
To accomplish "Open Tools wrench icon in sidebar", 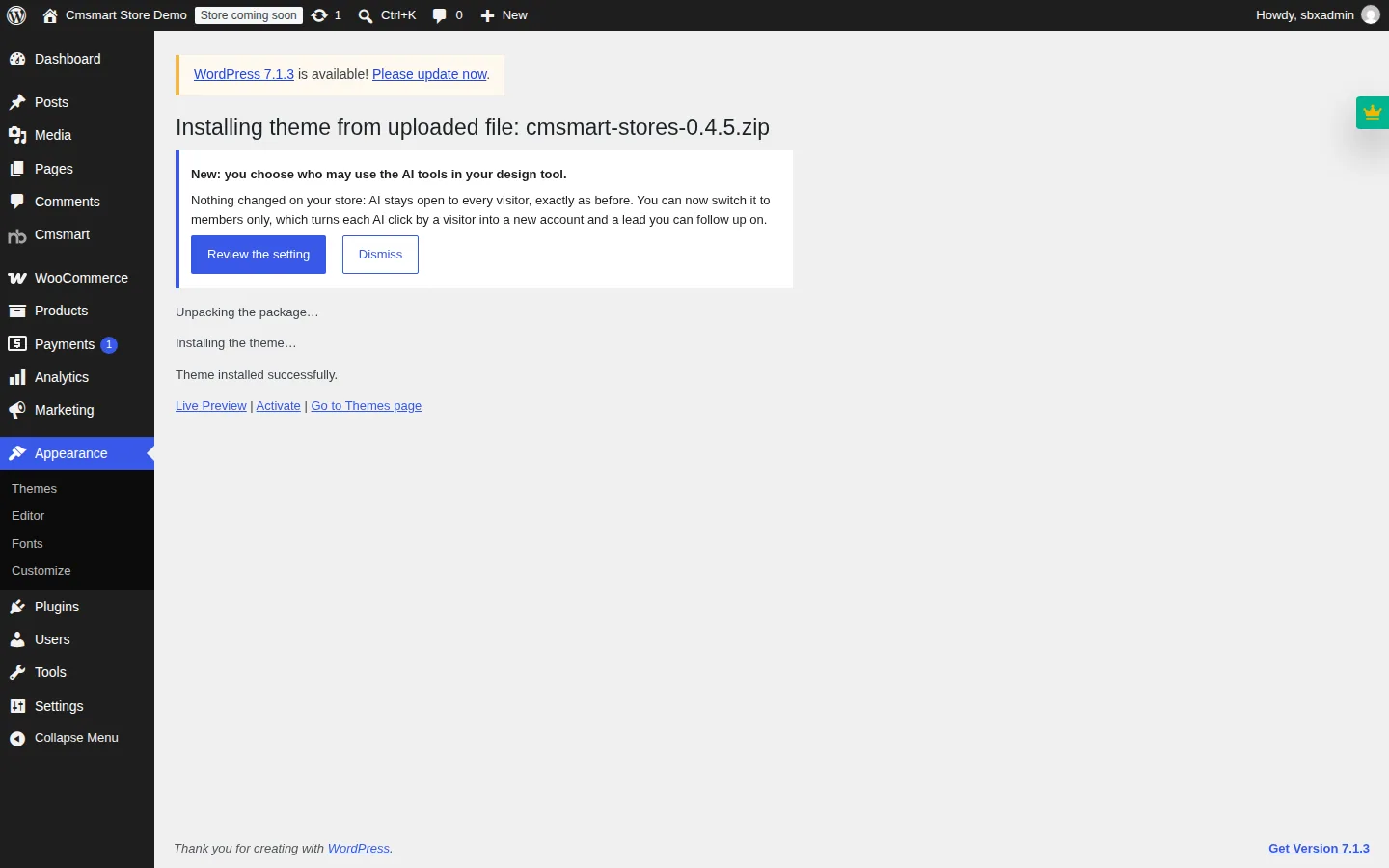I will [x=17, y=672].
